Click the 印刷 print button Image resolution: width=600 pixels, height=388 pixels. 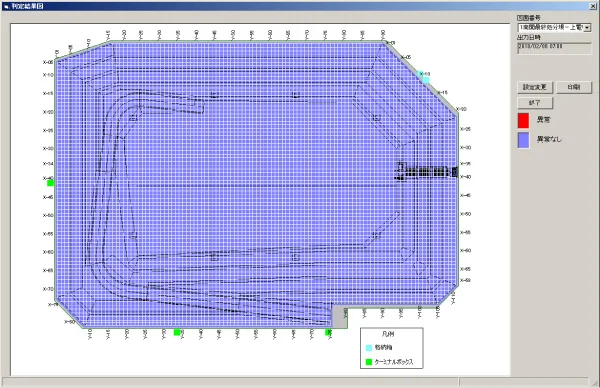574,87
